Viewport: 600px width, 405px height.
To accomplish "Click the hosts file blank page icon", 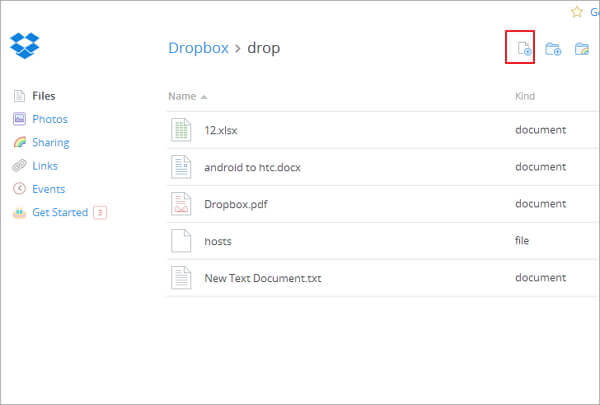I will (181, 241).
